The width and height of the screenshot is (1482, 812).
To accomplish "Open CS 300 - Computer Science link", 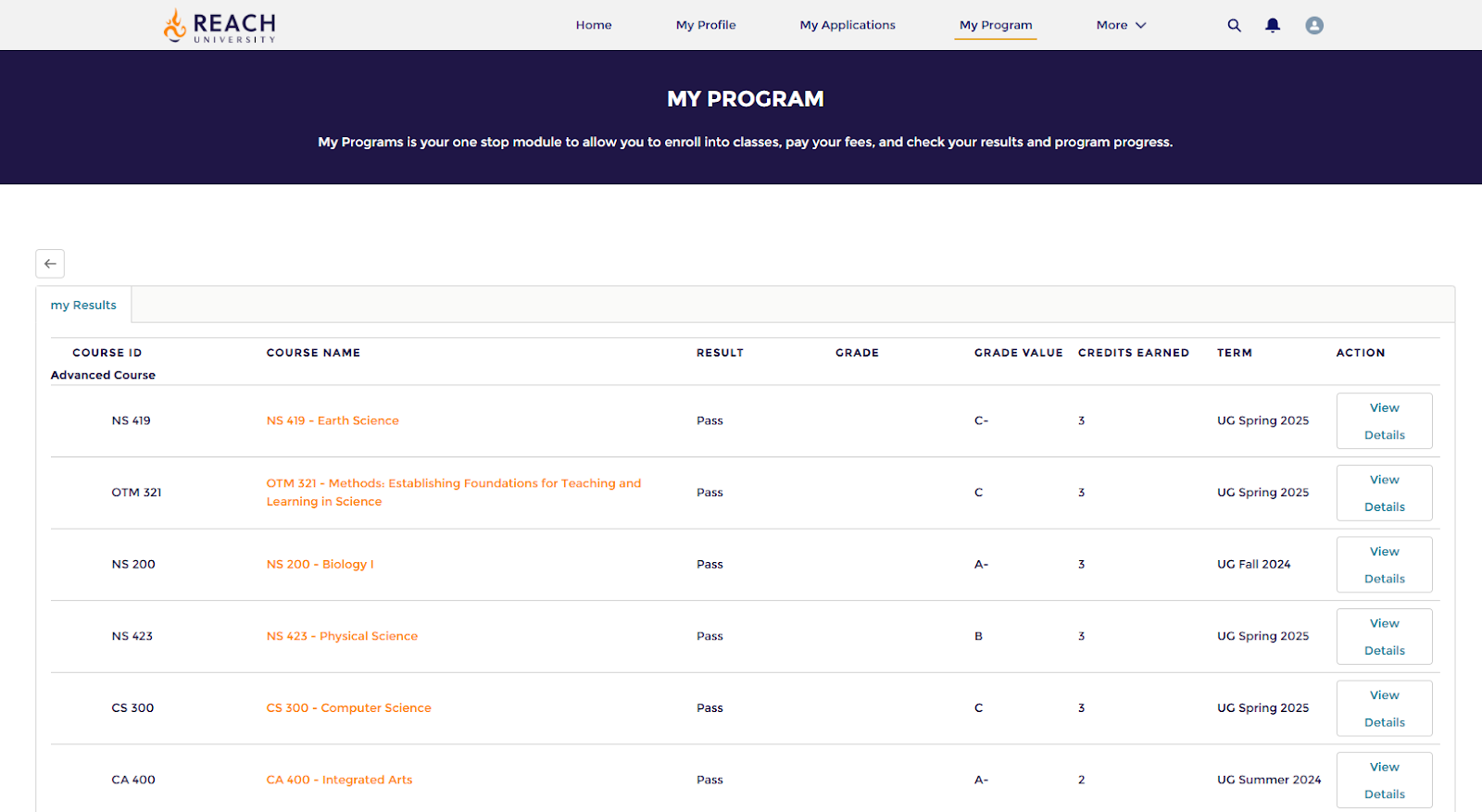I will [x=348, y=707].
